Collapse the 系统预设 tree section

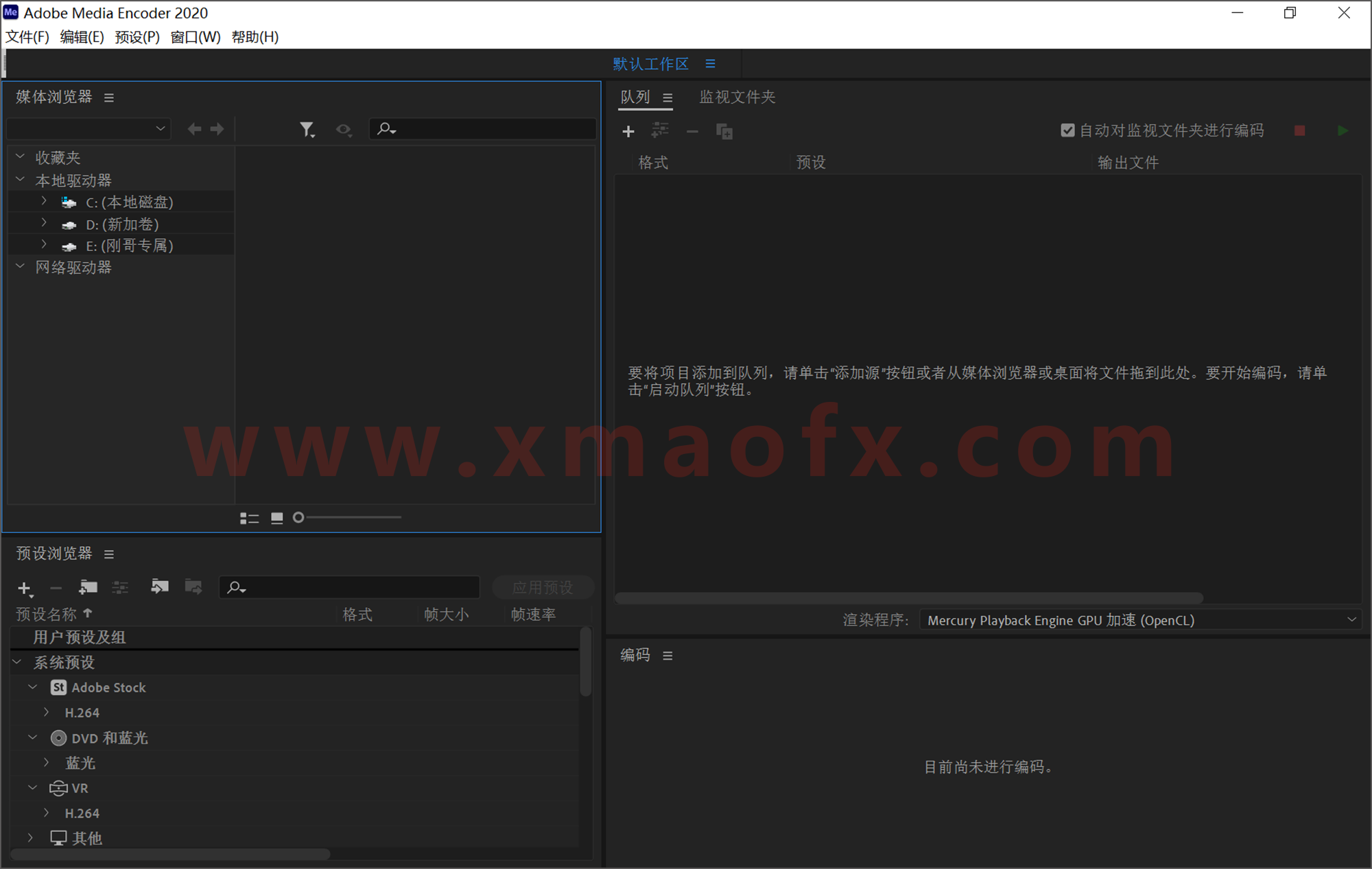coord(17,661)
